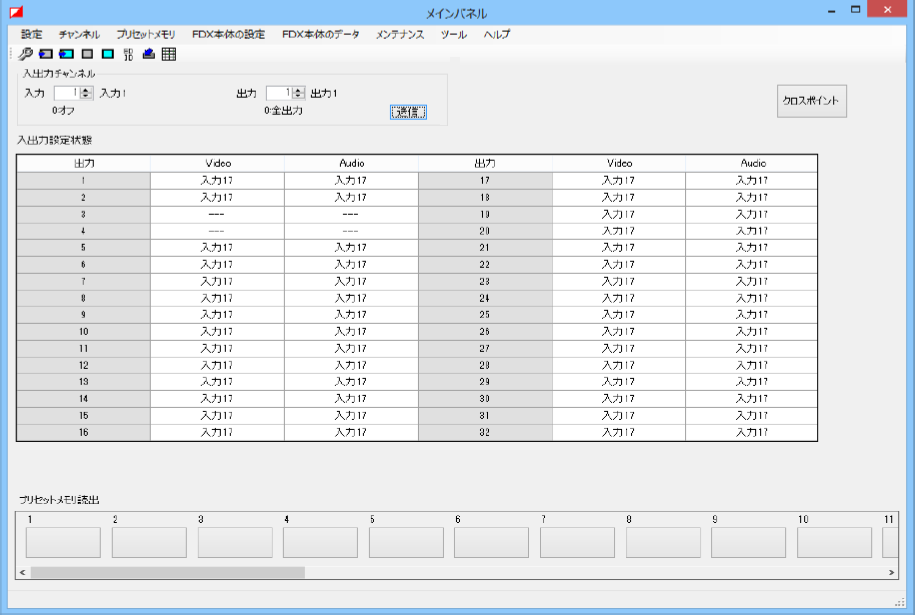
Task: Click the クロスポイント button
Action: [812, 101]
